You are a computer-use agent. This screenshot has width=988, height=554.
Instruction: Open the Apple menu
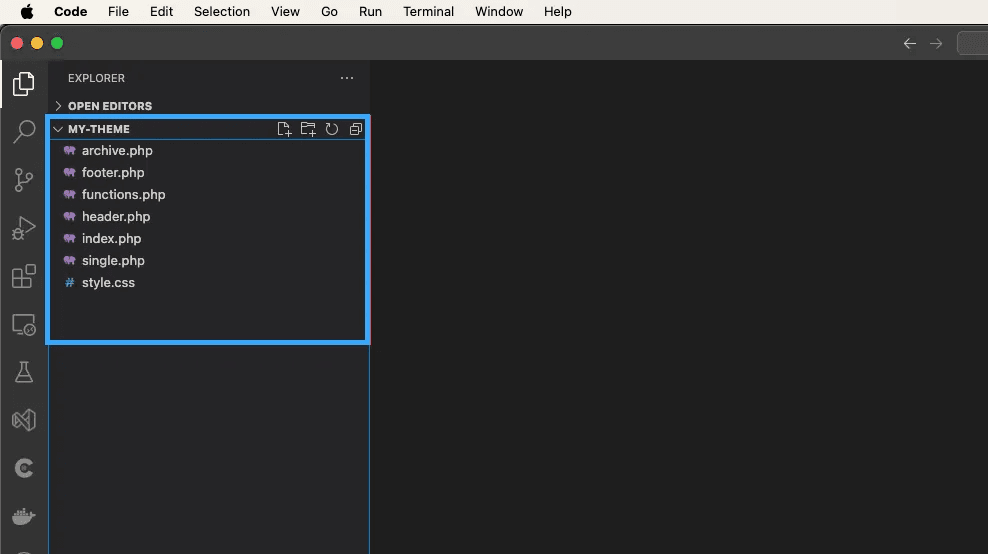[x=27, y=11]
